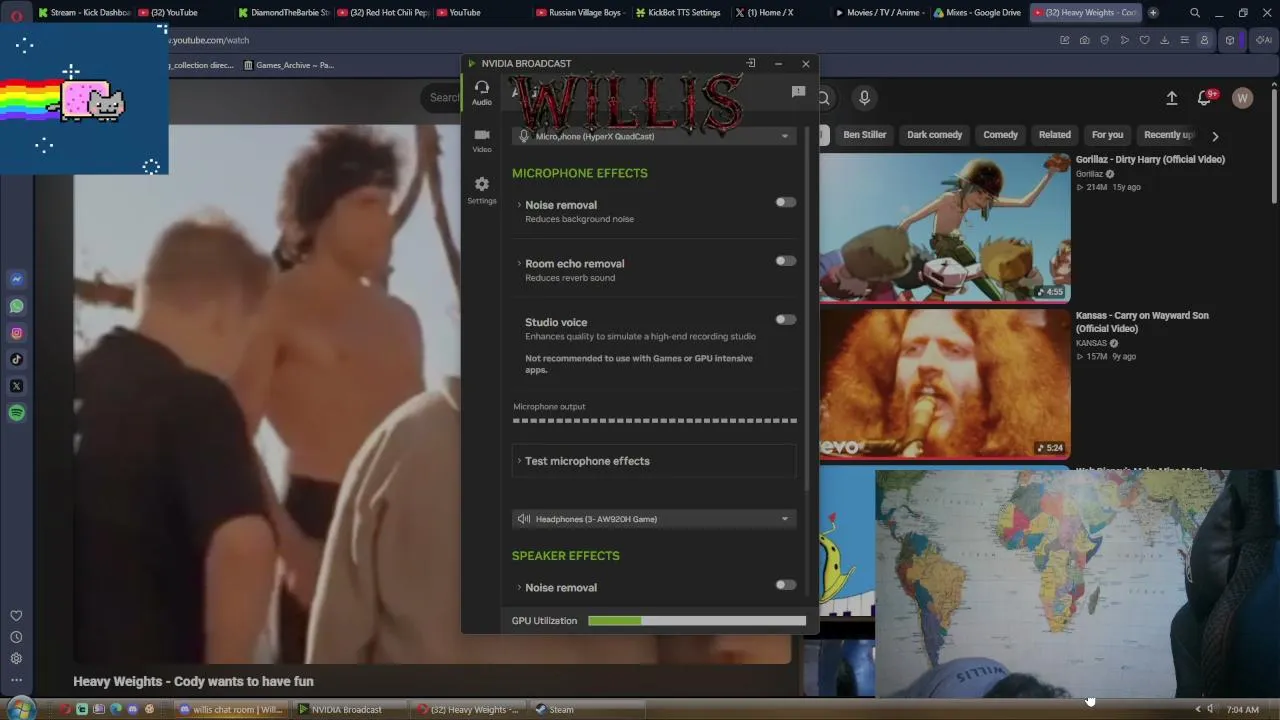Click the feedback icon in NVIDIA Broadcast

pyautogui.click(x=798, y=92)
